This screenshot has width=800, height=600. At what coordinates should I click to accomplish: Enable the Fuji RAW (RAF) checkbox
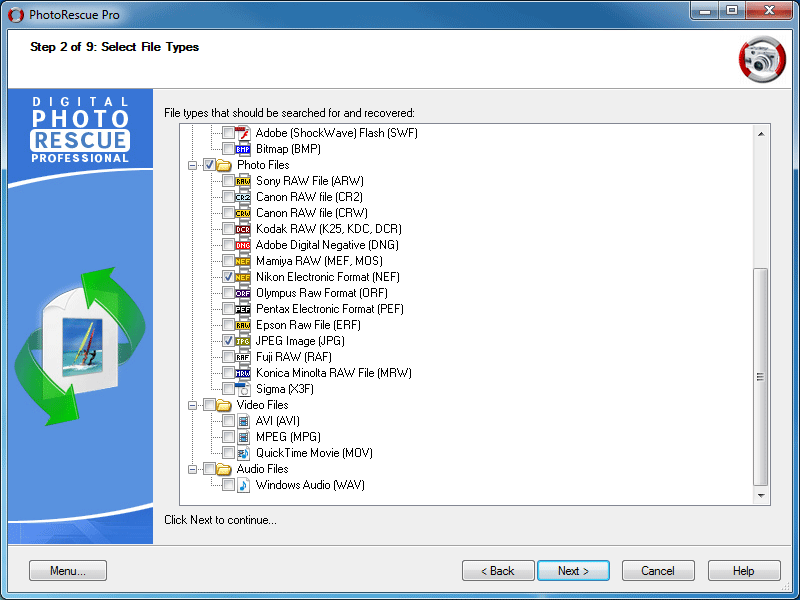(x=228, y=357)
